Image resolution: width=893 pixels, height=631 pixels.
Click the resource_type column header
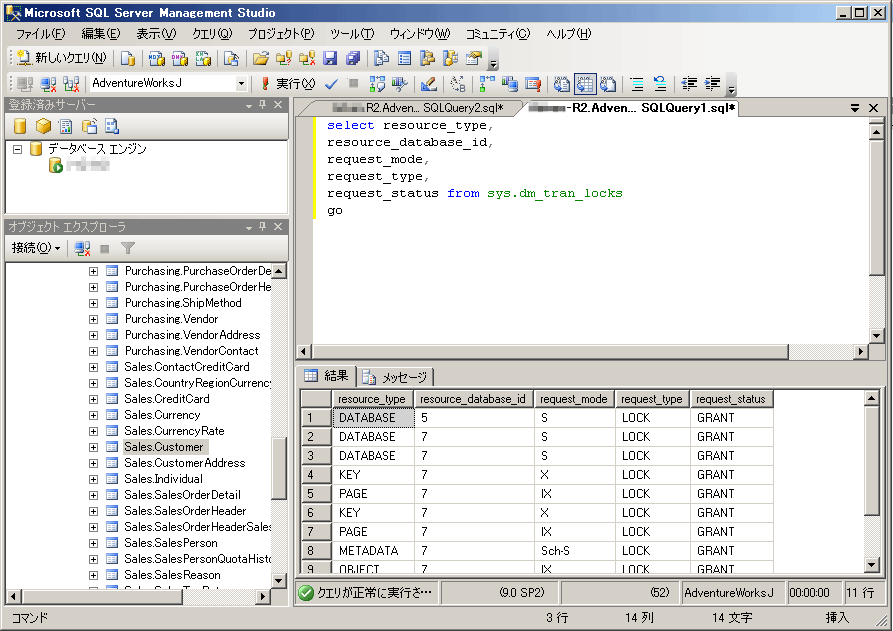[x=373, y=399]
